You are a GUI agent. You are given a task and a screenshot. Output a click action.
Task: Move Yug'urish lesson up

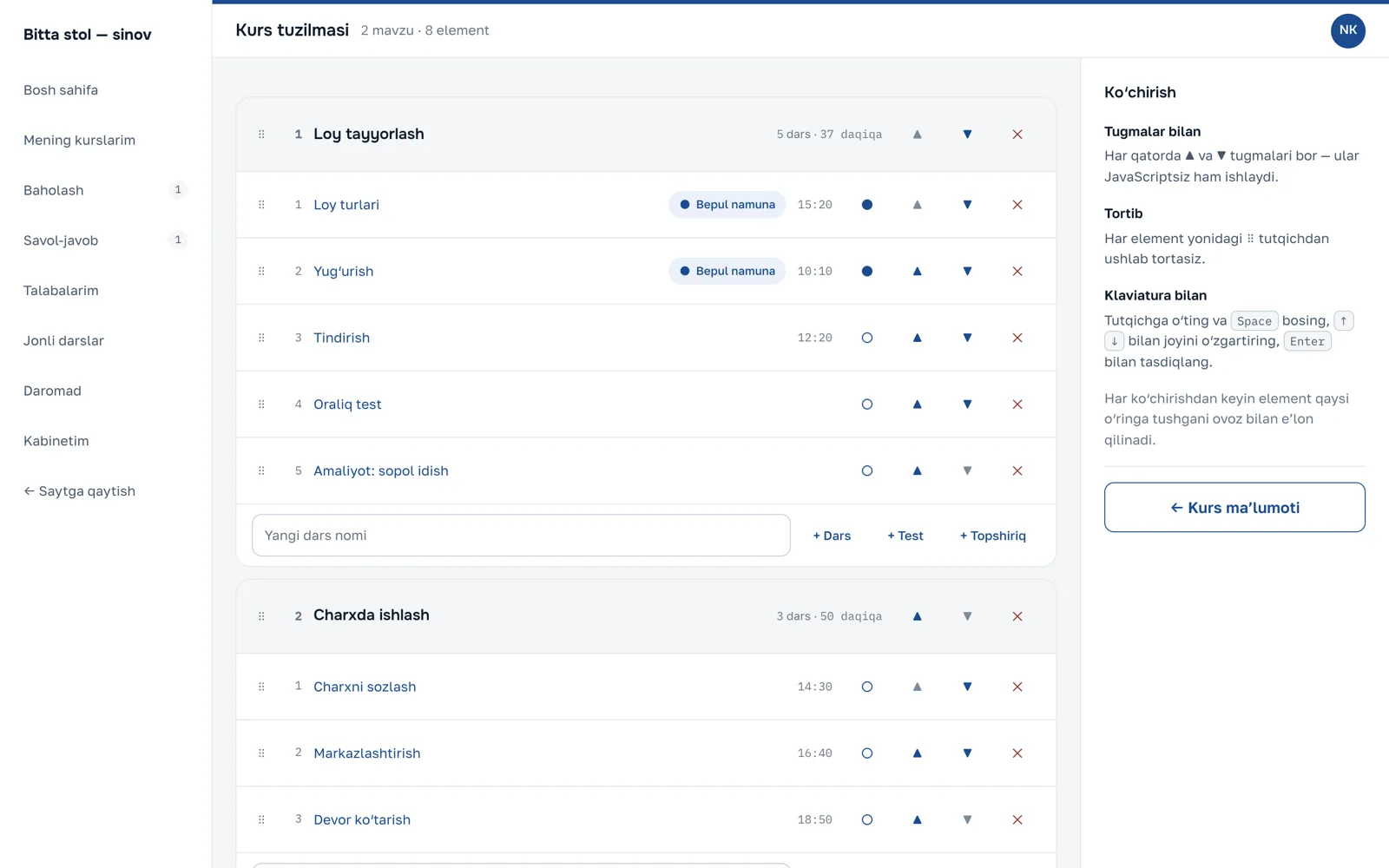click(917, 272)
